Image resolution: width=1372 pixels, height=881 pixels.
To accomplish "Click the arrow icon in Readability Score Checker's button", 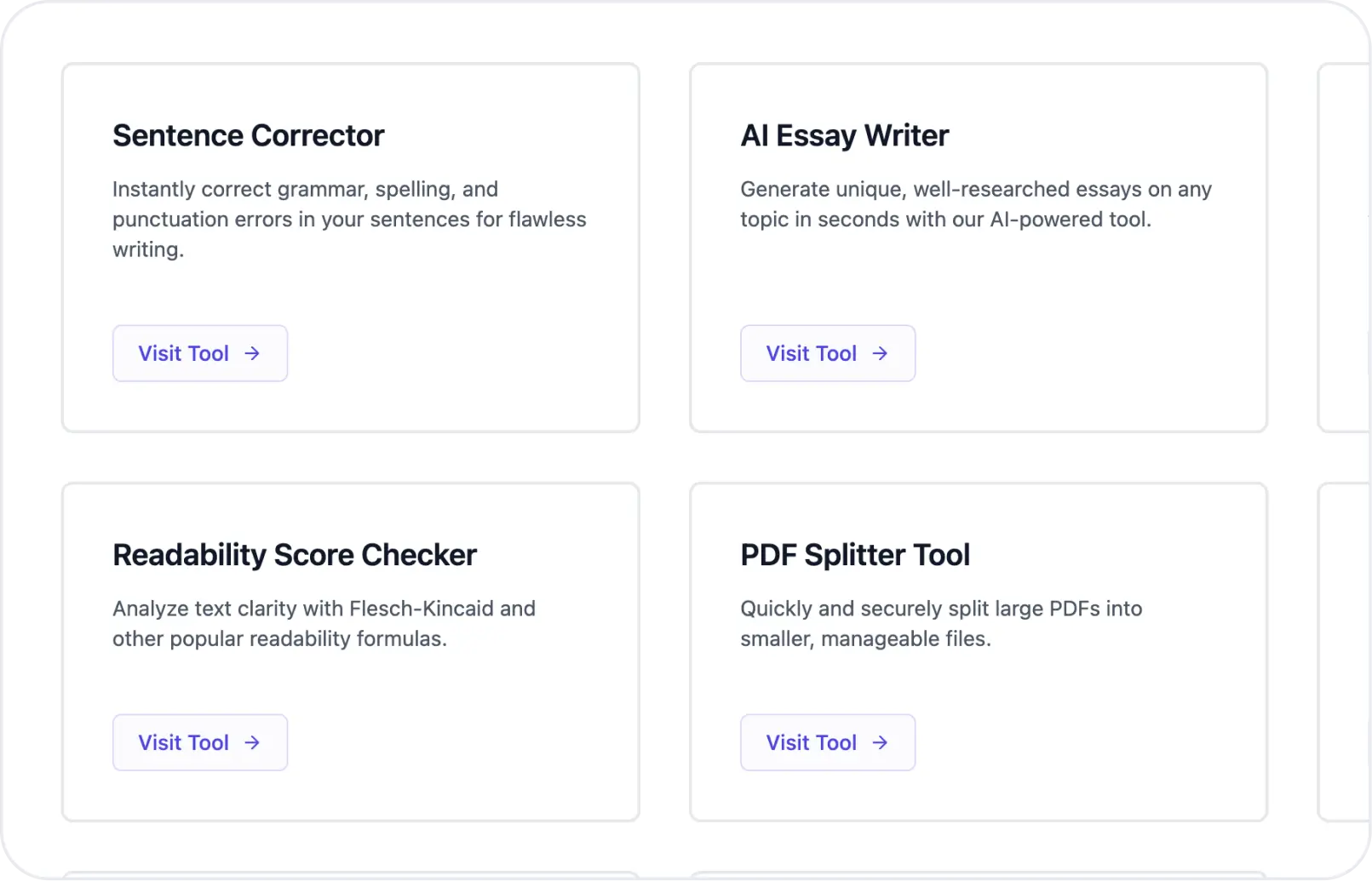I will [x=254, y=742].
